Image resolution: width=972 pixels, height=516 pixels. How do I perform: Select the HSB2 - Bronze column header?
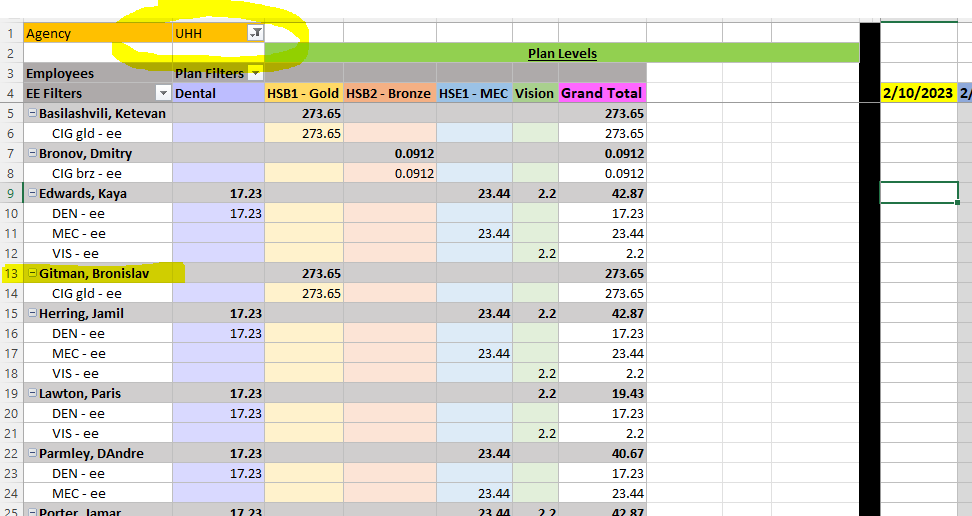390,93
